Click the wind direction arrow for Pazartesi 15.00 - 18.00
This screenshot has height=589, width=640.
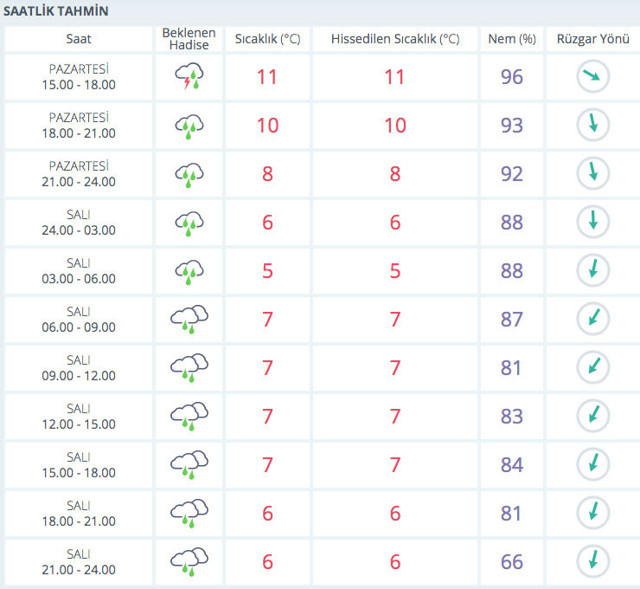click(593, 77)
